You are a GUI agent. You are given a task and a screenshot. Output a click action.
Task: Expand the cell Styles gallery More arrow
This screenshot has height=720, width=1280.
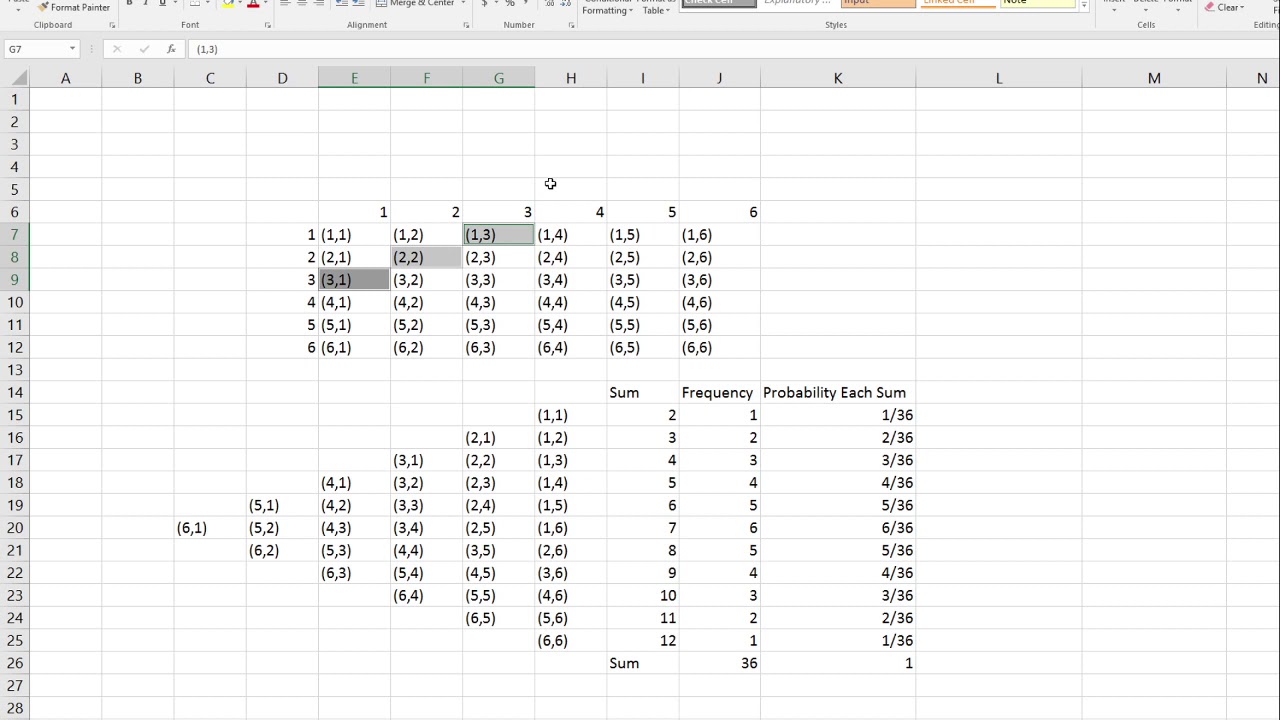point(1084,6)
